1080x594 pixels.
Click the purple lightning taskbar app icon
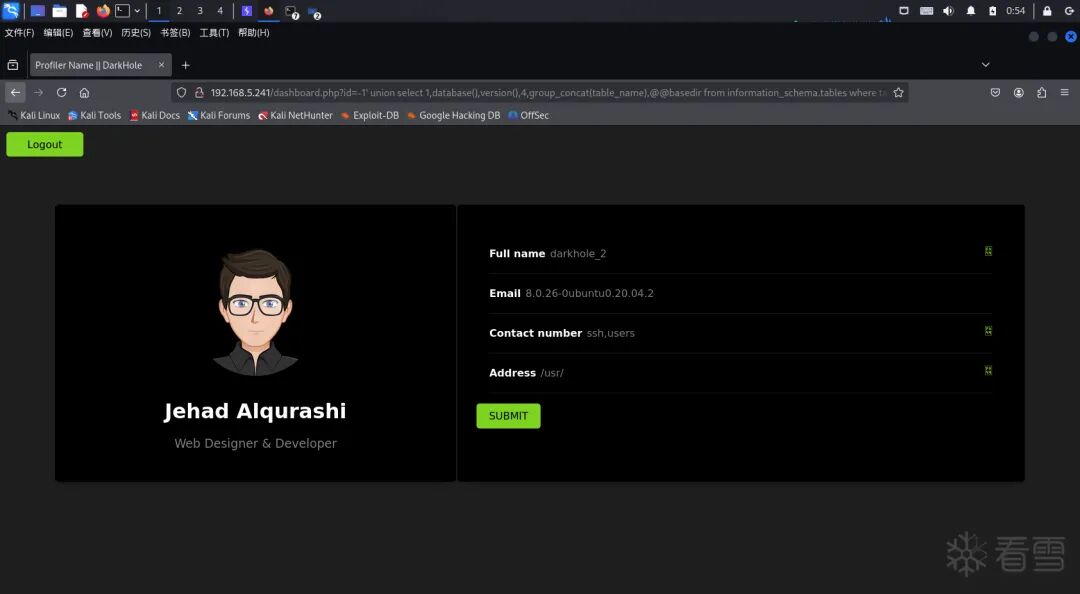click(247, 11)
